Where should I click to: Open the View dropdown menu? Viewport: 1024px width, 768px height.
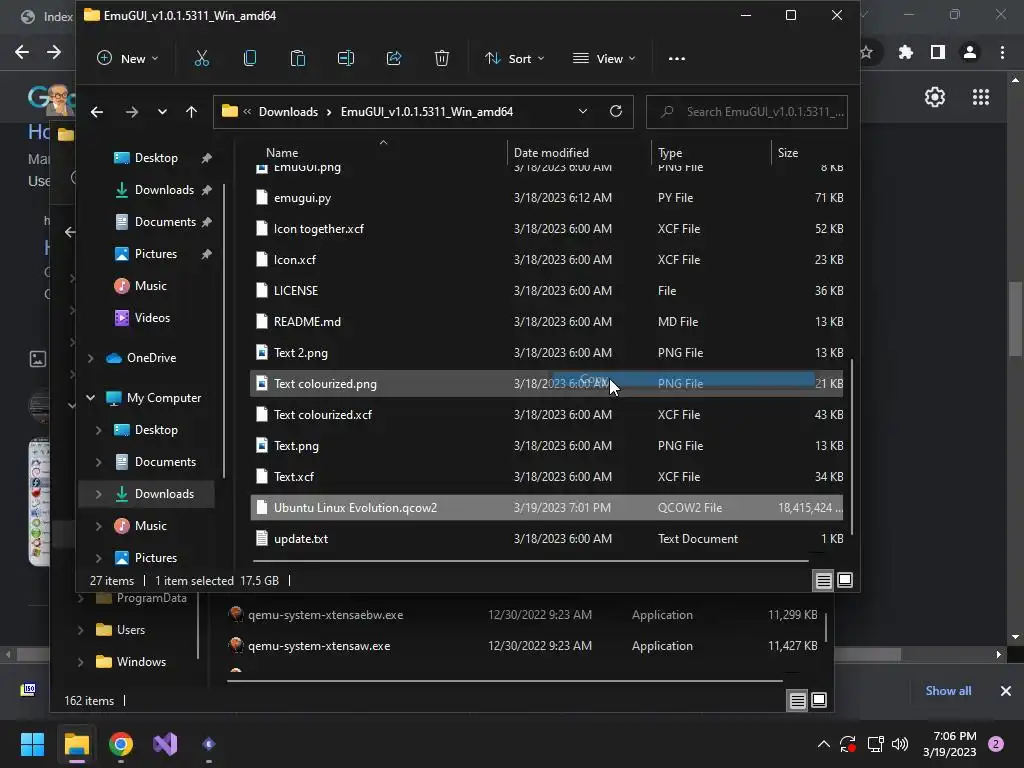tap(603, 59)
